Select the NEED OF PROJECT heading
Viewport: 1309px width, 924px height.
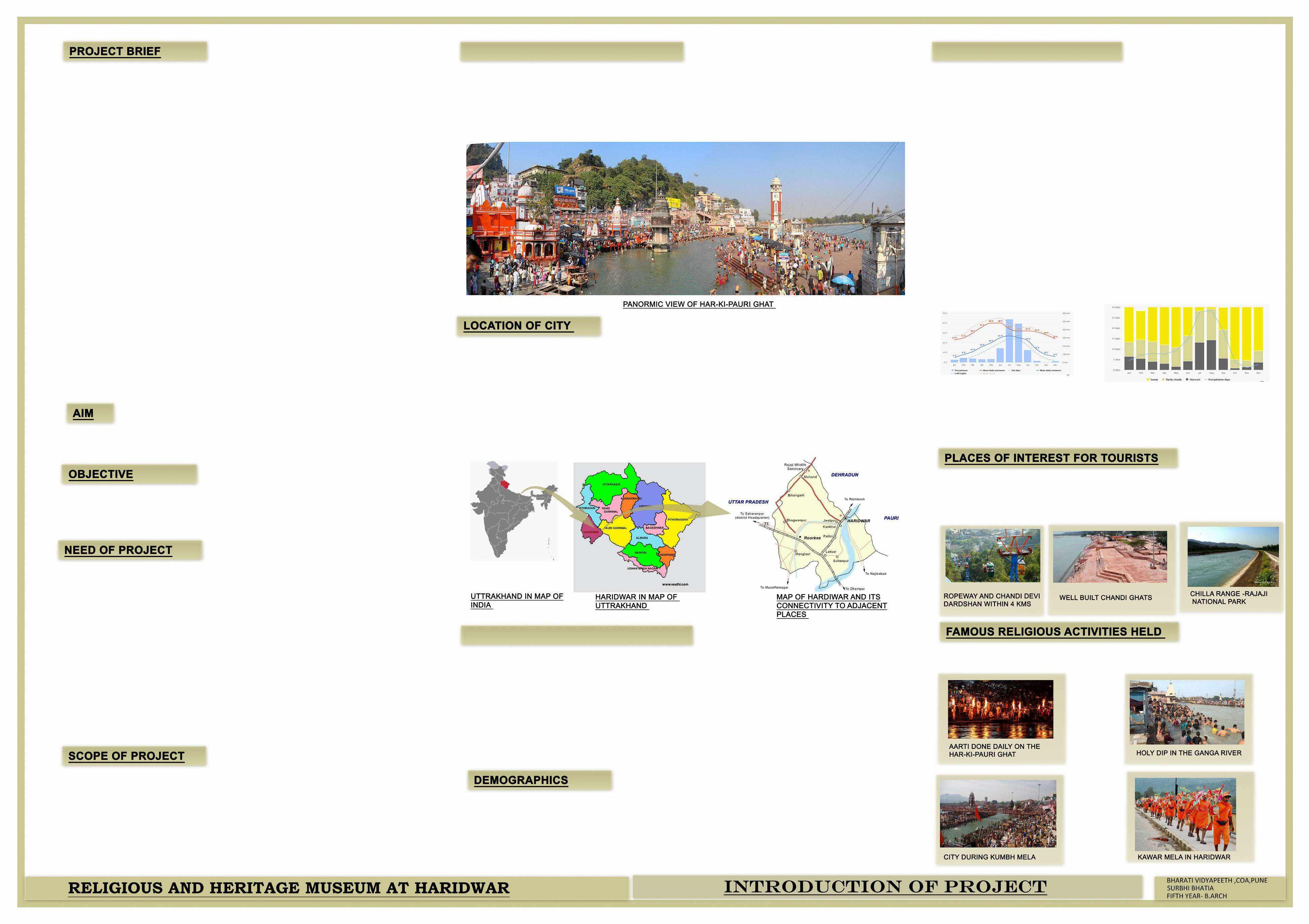coord(118,550)
